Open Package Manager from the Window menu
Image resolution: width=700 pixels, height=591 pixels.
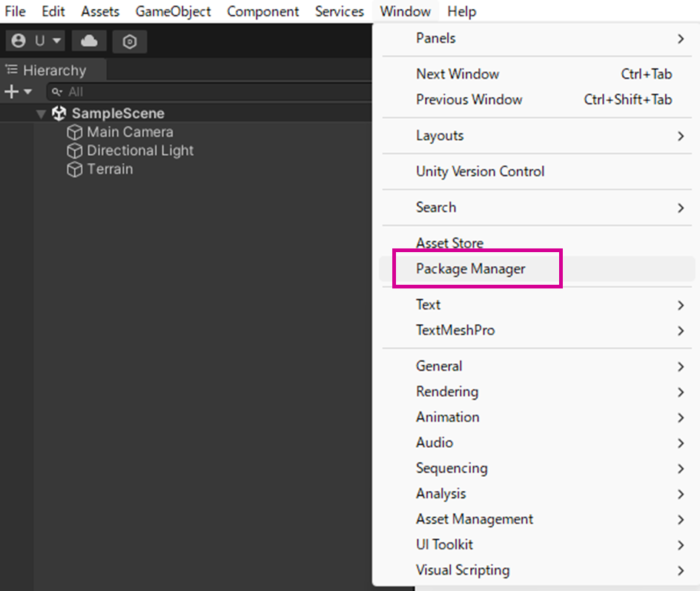click(x=471, y=269)
